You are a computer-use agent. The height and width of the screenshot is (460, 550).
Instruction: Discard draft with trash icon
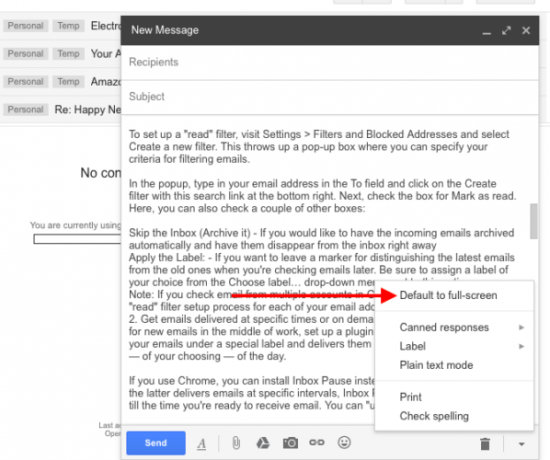pyautogui.click(x=485, y=444)
